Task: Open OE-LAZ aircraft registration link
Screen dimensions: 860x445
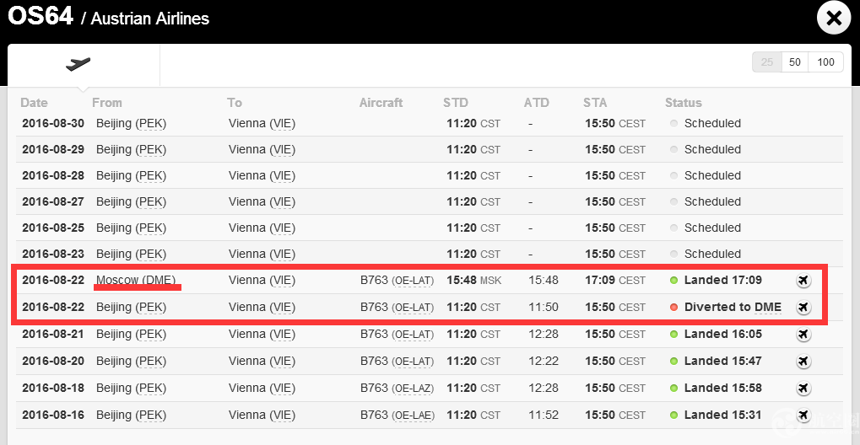Action: 412,388
